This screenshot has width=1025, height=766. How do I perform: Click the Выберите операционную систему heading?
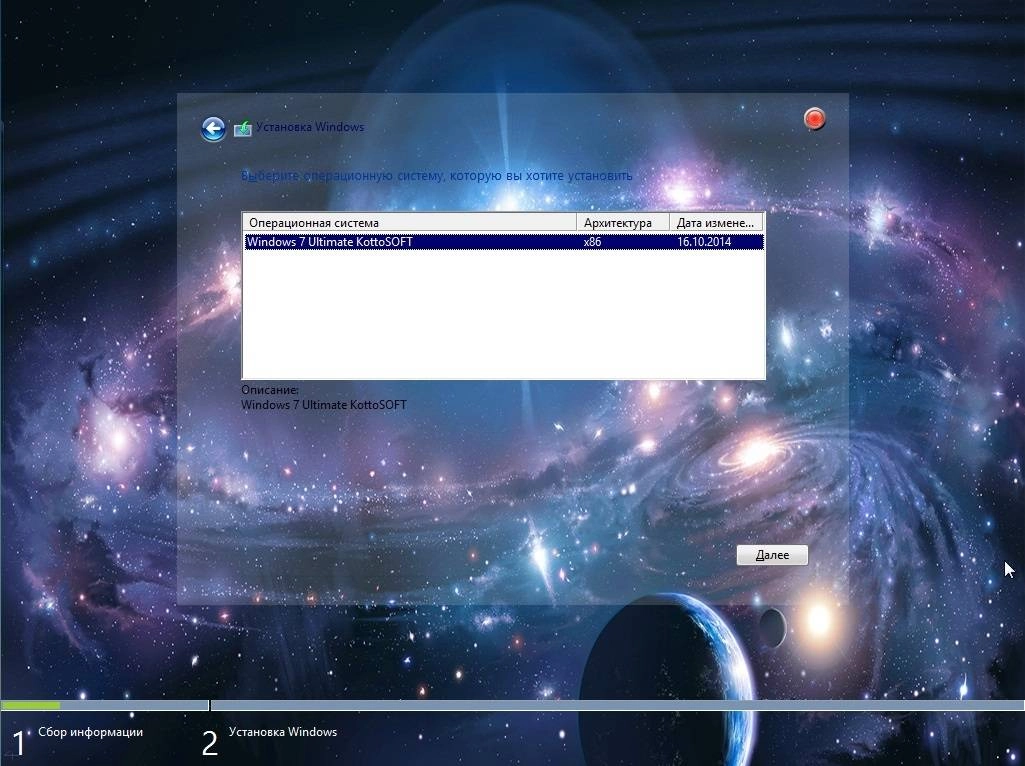point(437,176)
